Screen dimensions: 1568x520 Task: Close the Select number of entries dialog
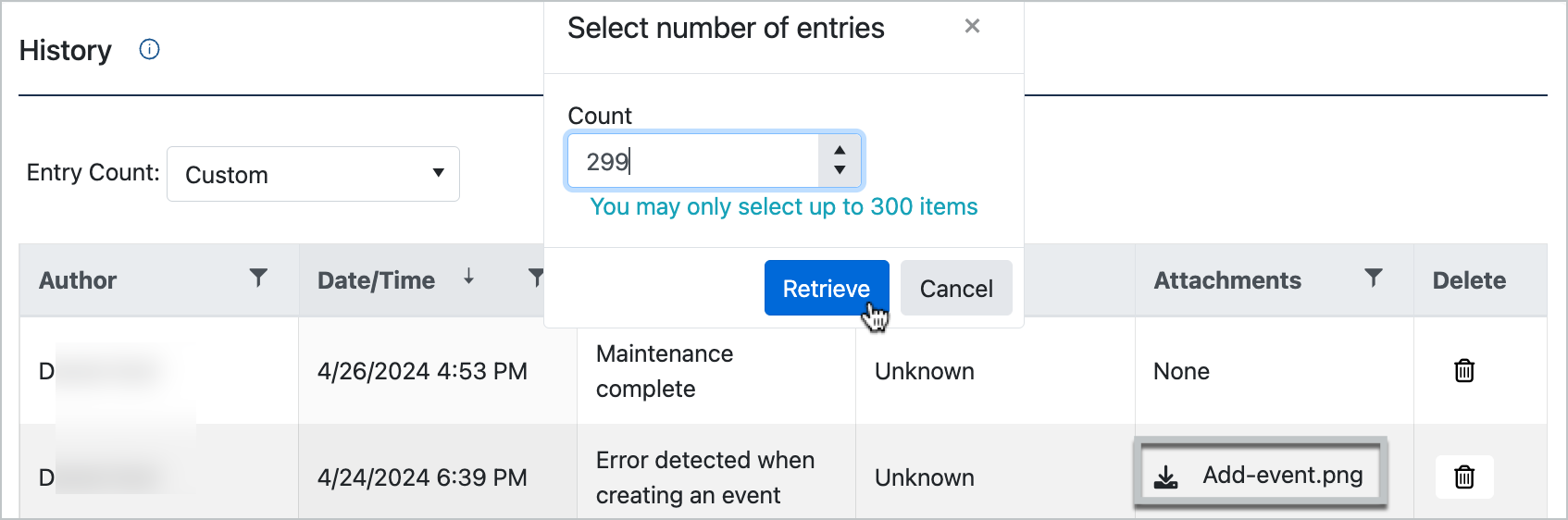[972, 27]
